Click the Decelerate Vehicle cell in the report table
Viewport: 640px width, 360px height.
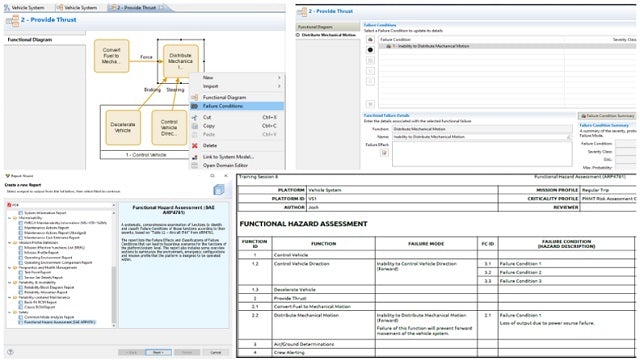tap(323, 289)
